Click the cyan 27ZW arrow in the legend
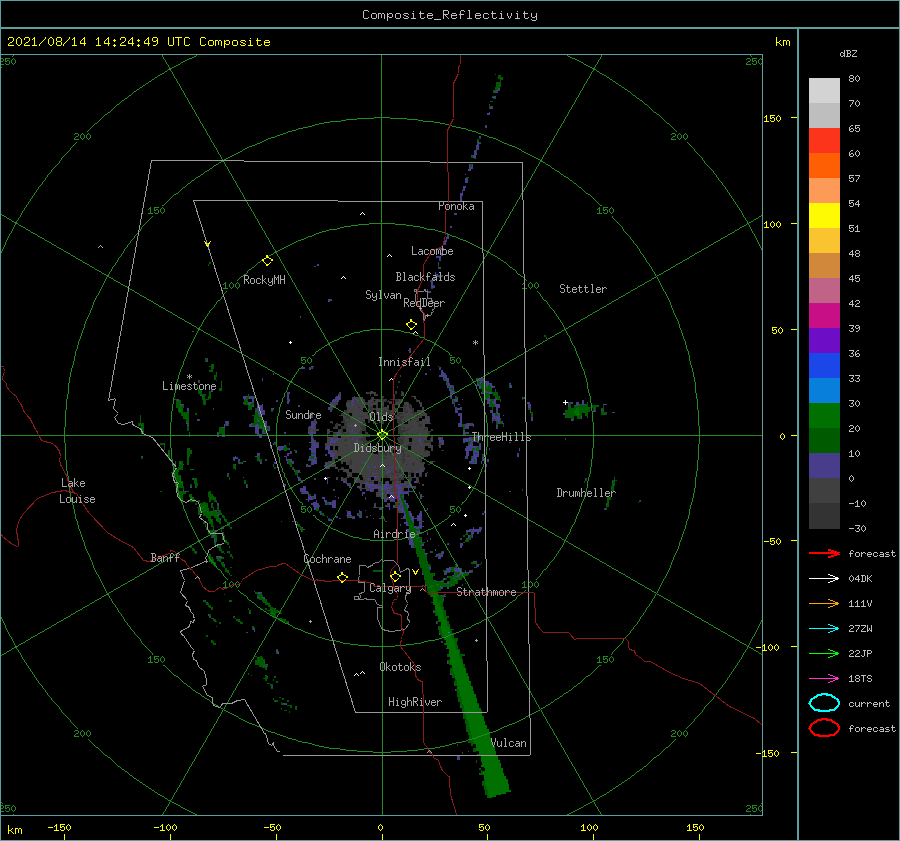This screenshot has width=900, height=841. 824,628
